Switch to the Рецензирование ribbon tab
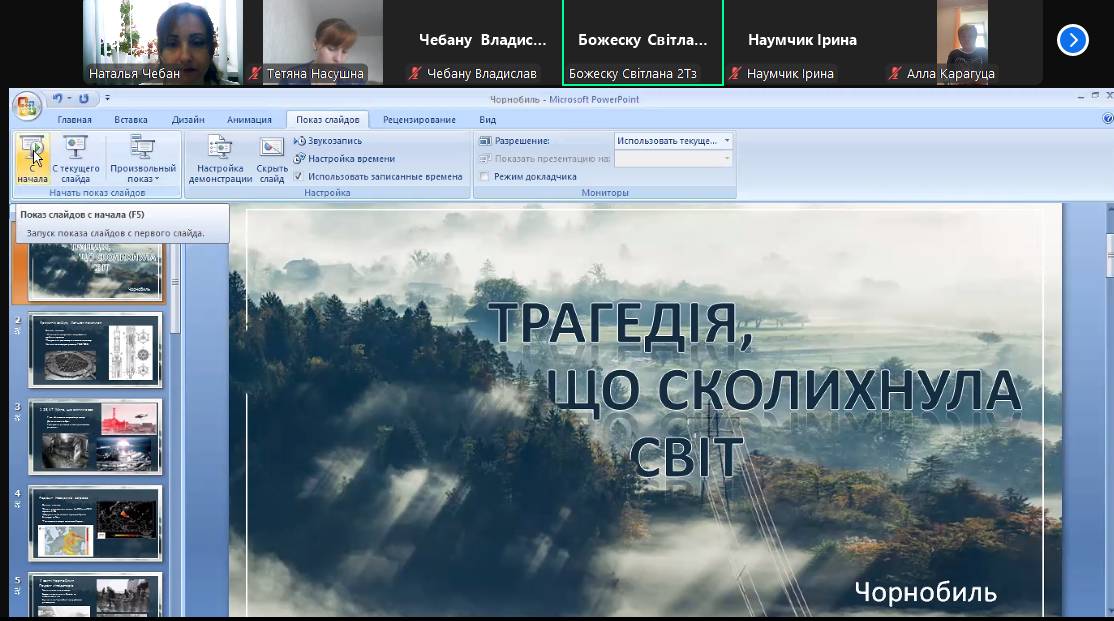The image size is (1114, 621). (x=419, y=119)
